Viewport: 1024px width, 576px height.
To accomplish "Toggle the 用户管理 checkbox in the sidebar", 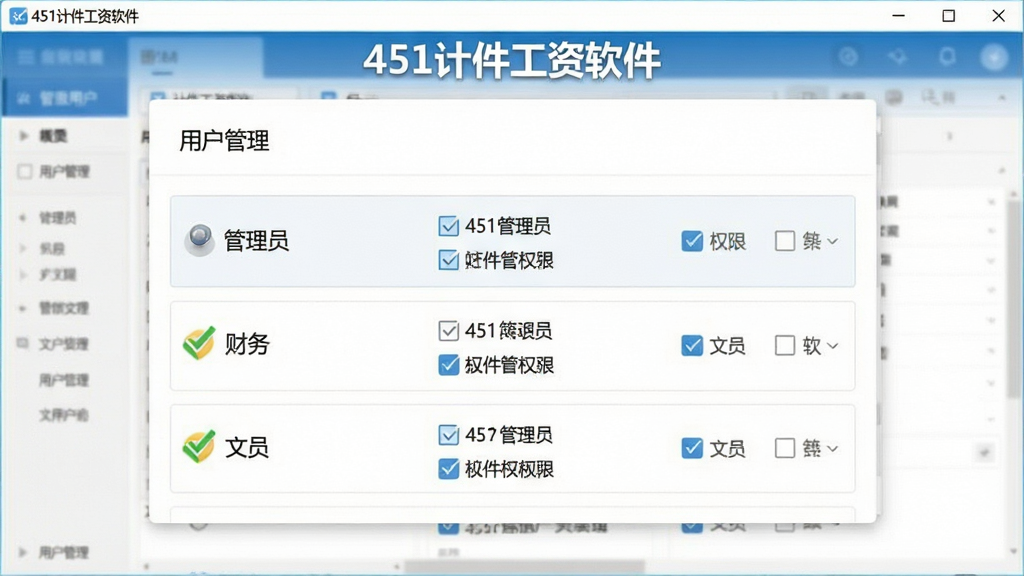I will click(25, 172).
